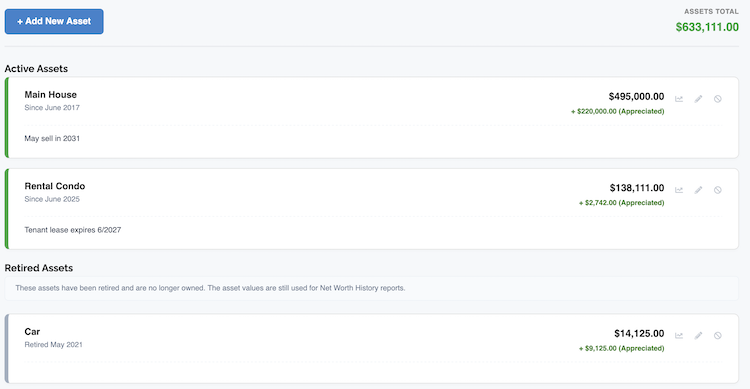Screen dimensions: 750x389
Task: Edit the Rental Condo asset
Action: (698, 190)
